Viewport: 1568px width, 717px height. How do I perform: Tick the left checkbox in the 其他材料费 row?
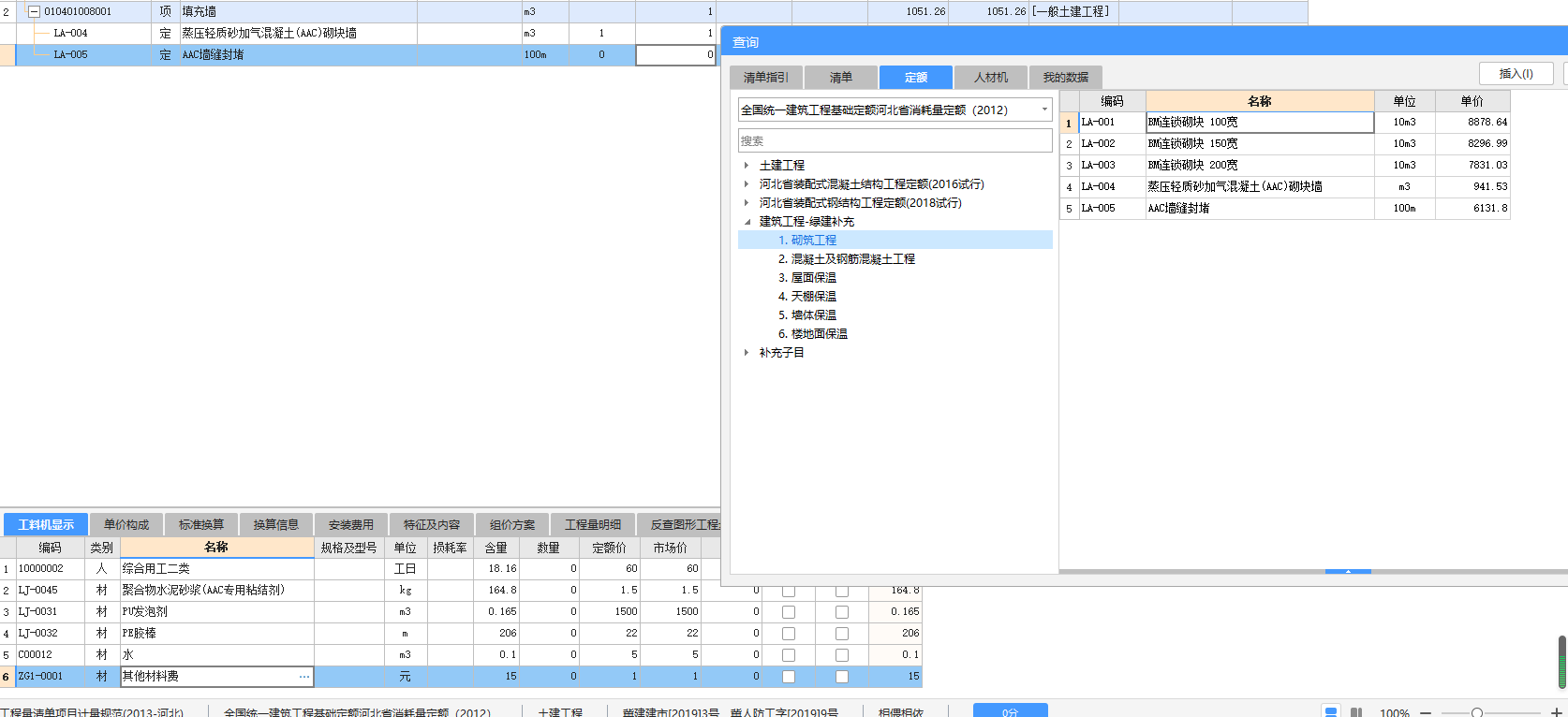(x=789, y=677)
